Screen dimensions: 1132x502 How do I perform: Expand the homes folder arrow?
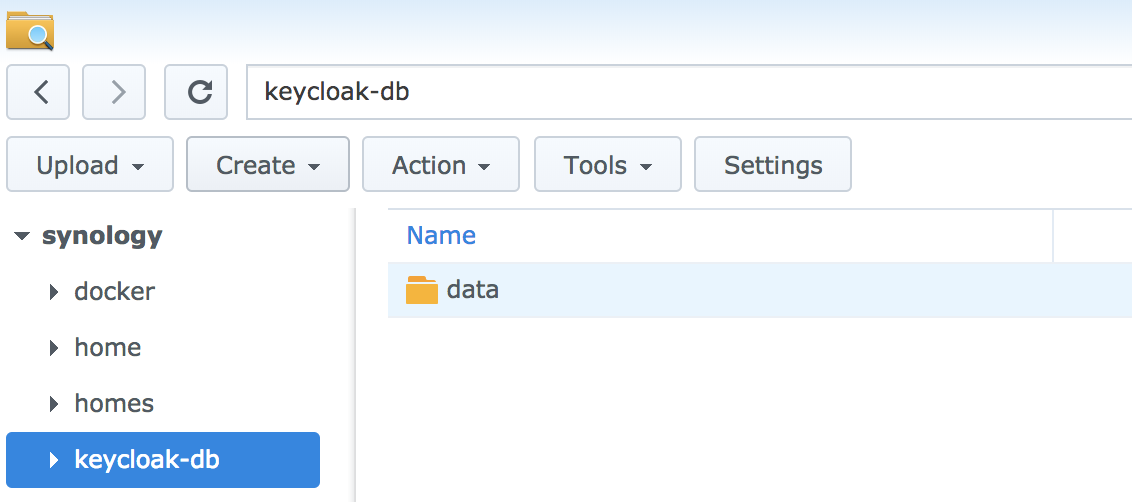coord(53,403)
